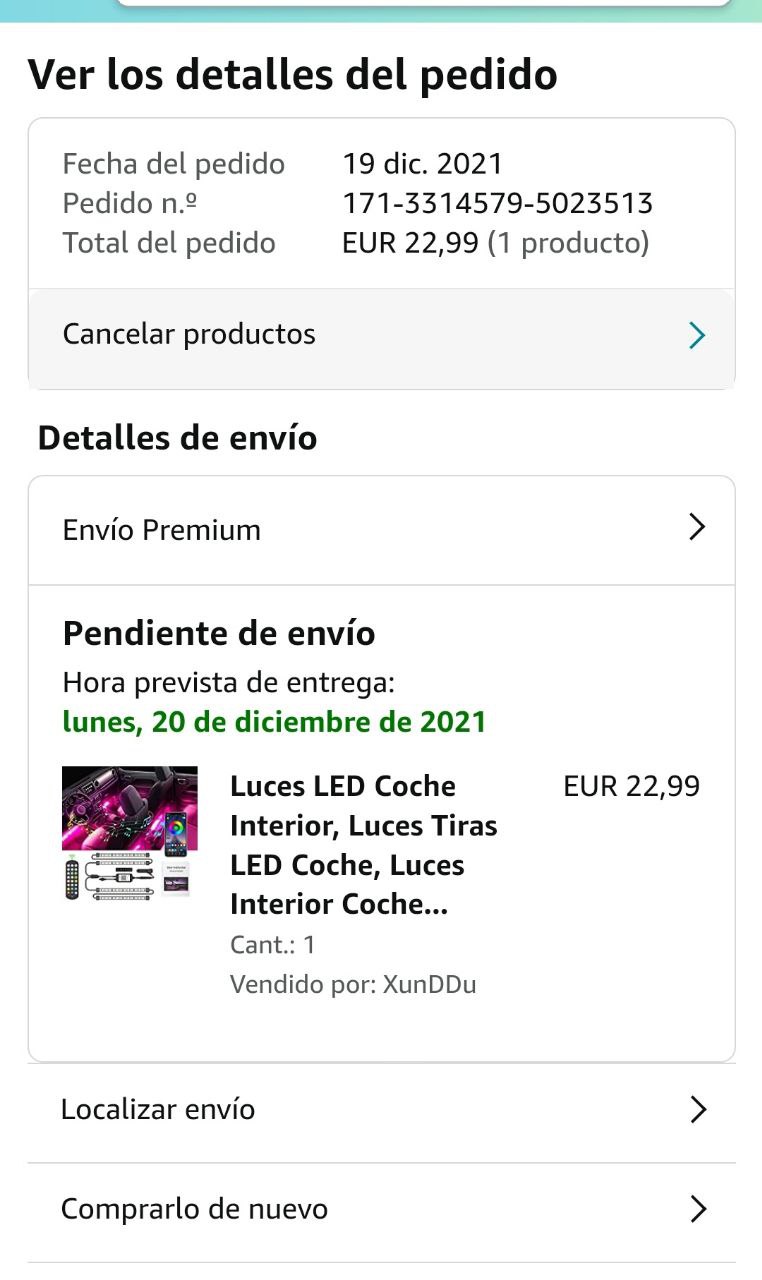The height and width of the screenshot is (1280, 762).
Task: Tap the arrow beside Comprarlo de nuevo
Action: coord(698,1210)
